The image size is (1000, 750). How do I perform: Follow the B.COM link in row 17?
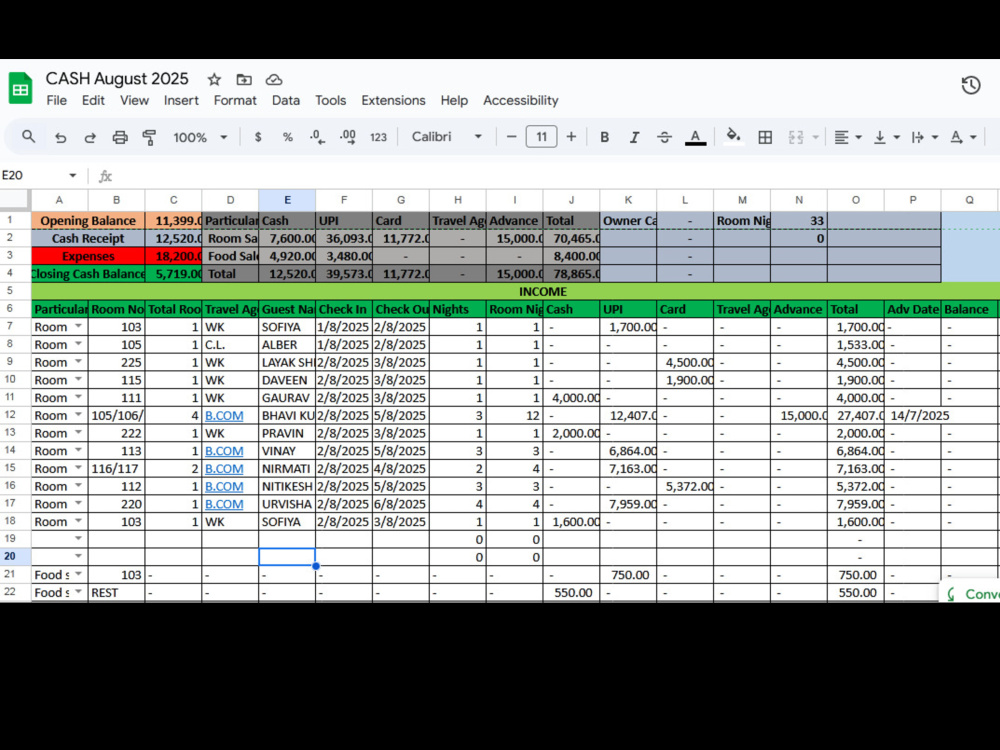(224, 504)
